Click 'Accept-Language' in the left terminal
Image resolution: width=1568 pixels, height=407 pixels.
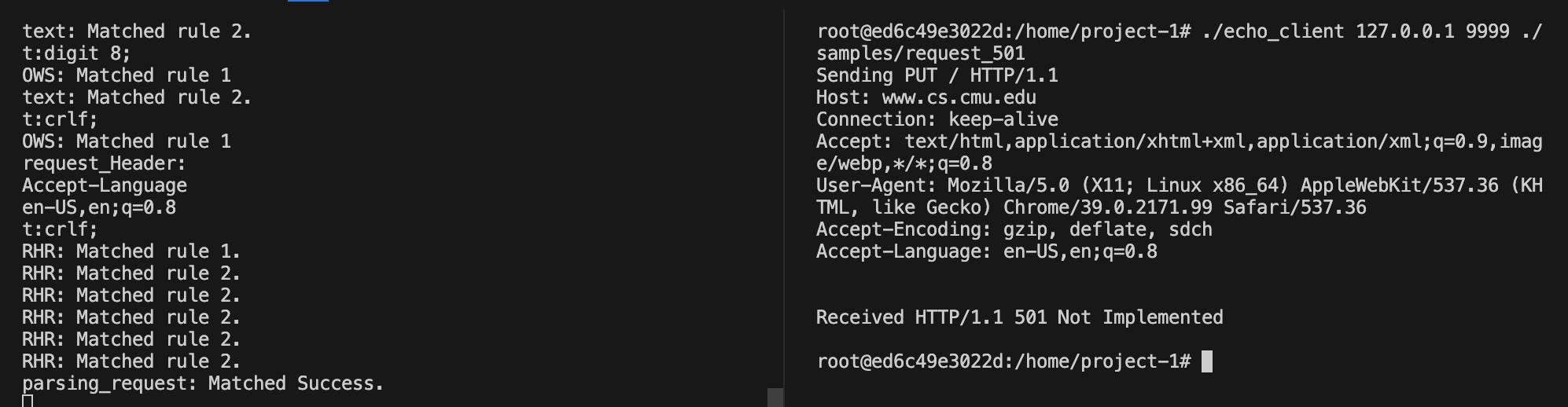(104, 185)
